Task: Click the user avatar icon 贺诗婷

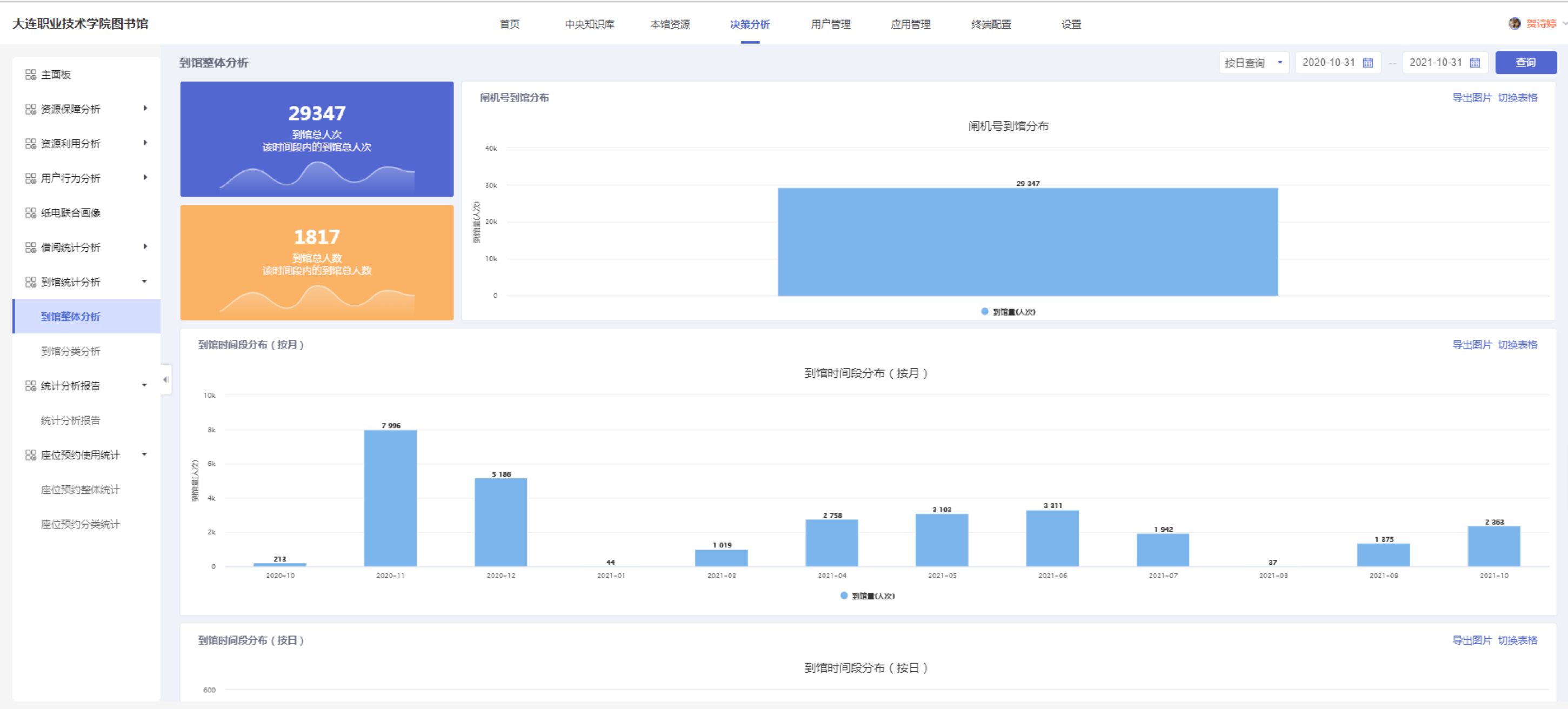Action: 1514,24
